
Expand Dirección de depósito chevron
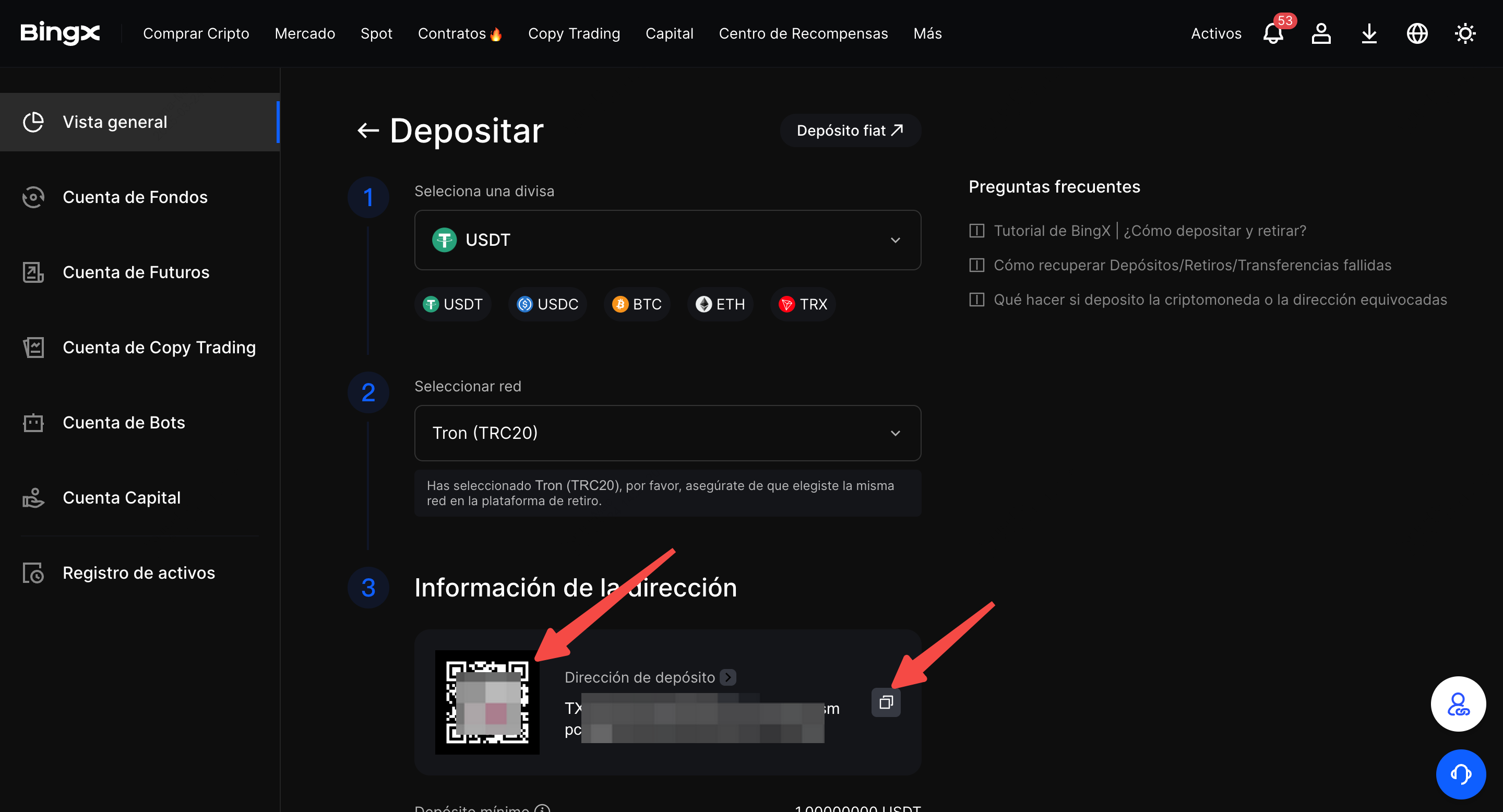tap(727, 677)
